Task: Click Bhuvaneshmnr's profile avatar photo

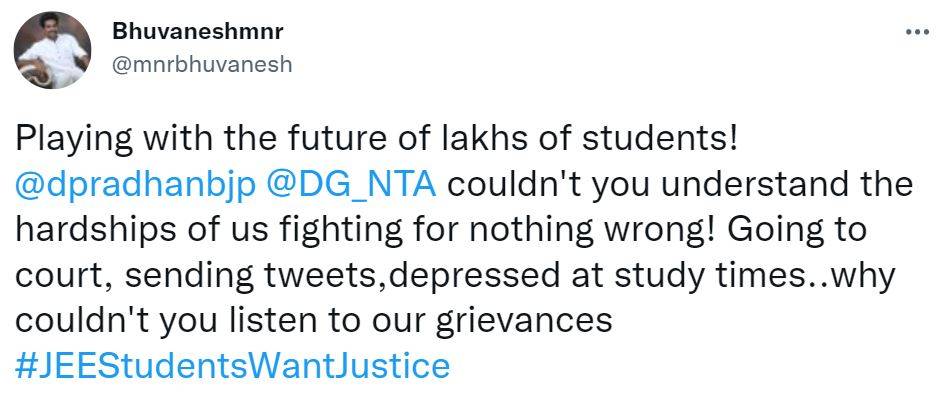Action: tap(50, 52)
